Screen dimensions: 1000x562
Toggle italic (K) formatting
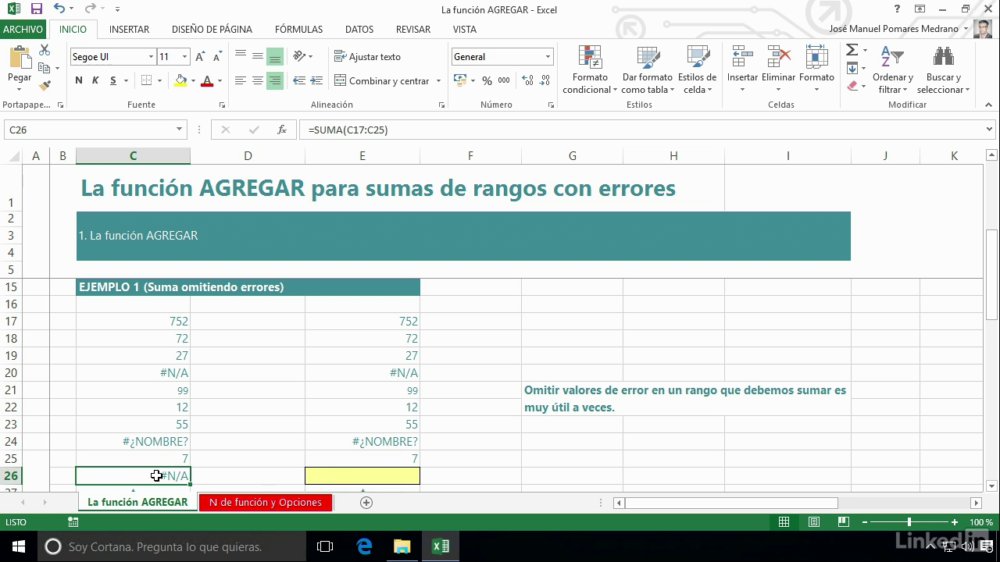[x=96, y=80]
